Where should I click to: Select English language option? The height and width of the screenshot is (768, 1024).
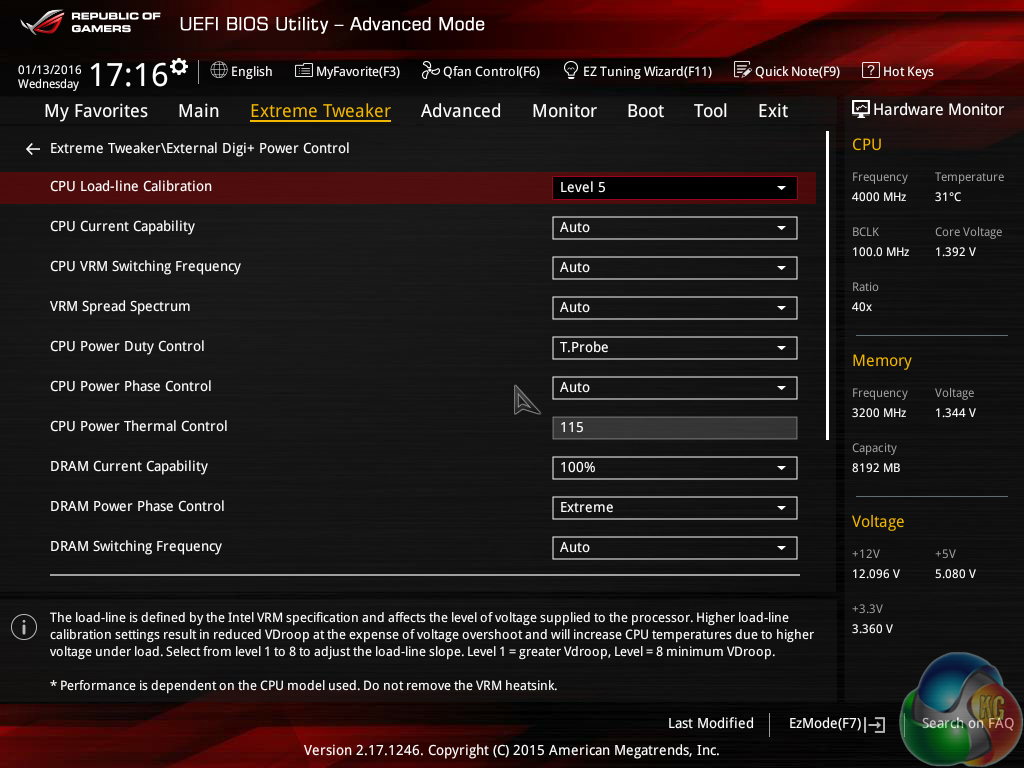click(x=251, y=71)
